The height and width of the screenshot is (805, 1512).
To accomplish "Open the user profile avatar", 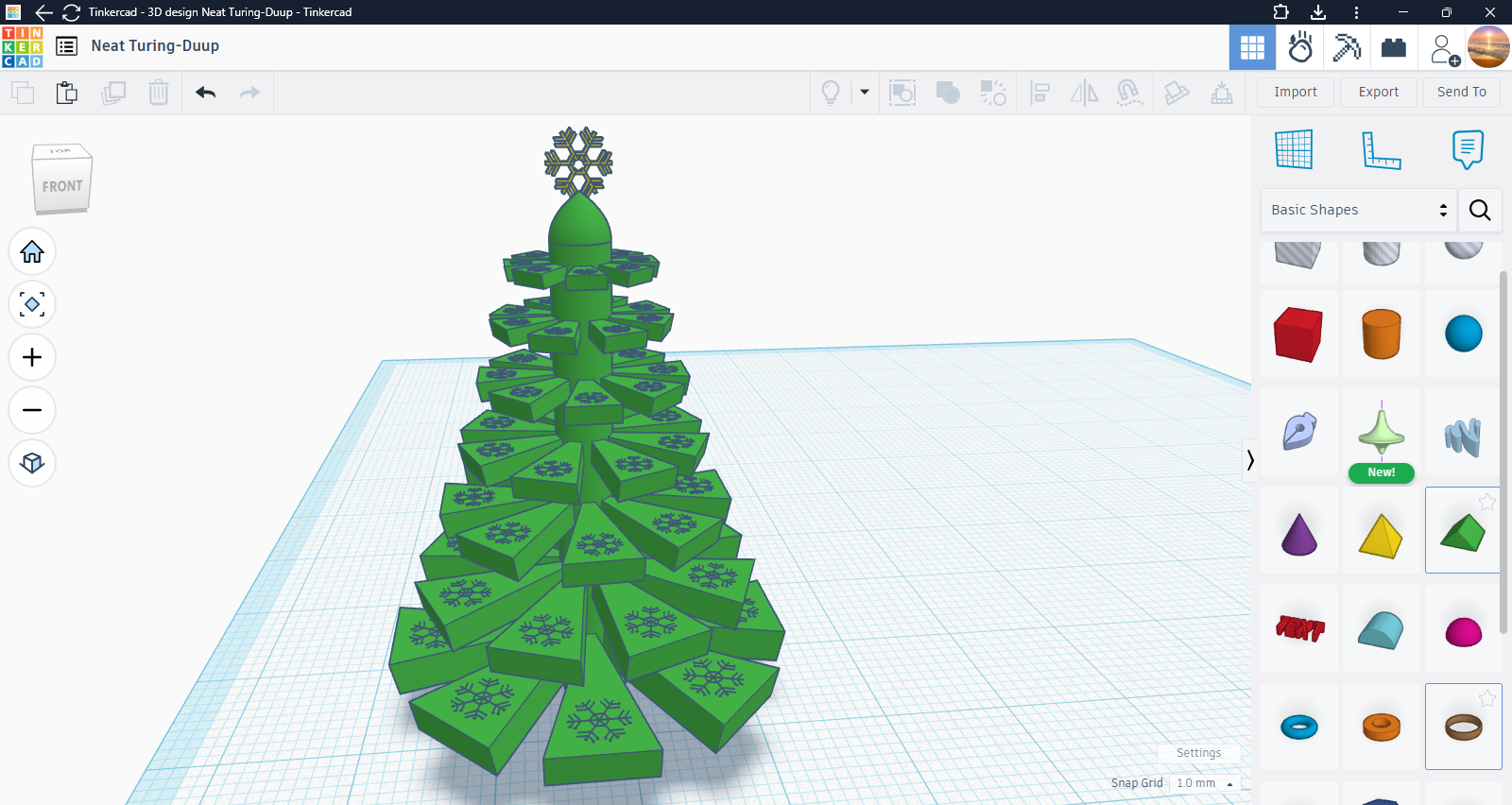I will [x=1488, y=47].
